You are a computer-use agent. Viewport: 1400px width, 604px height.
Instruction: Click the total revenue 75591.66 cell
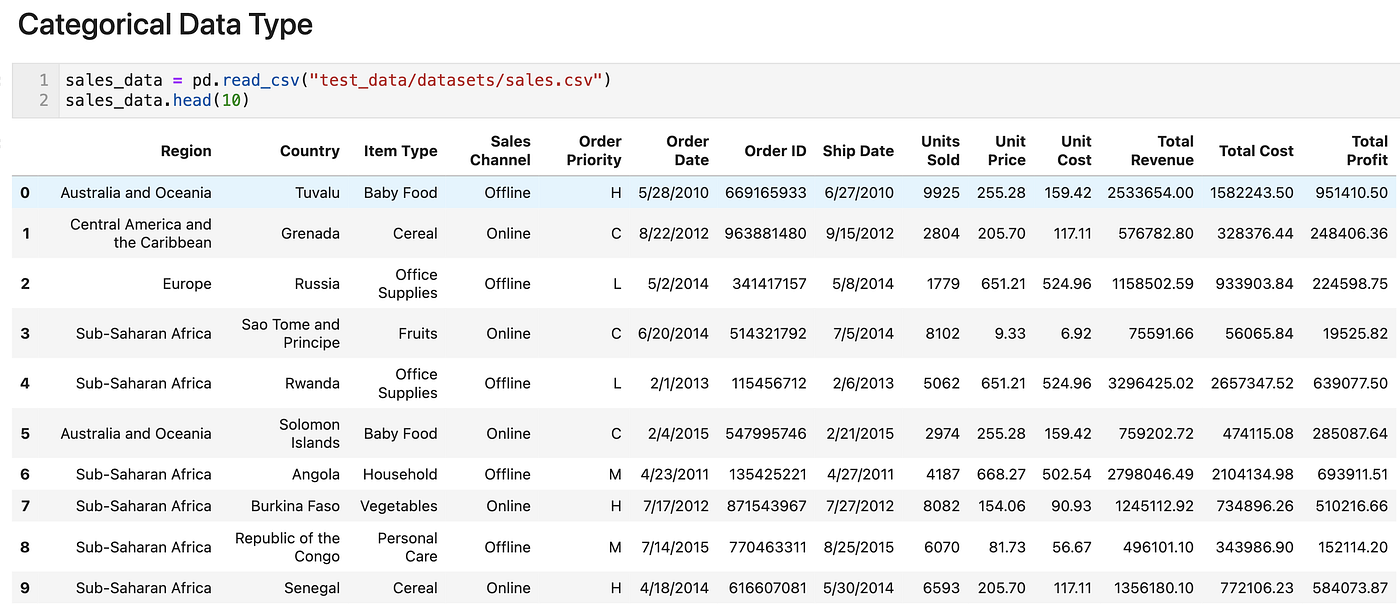[x=1158, y=333]
